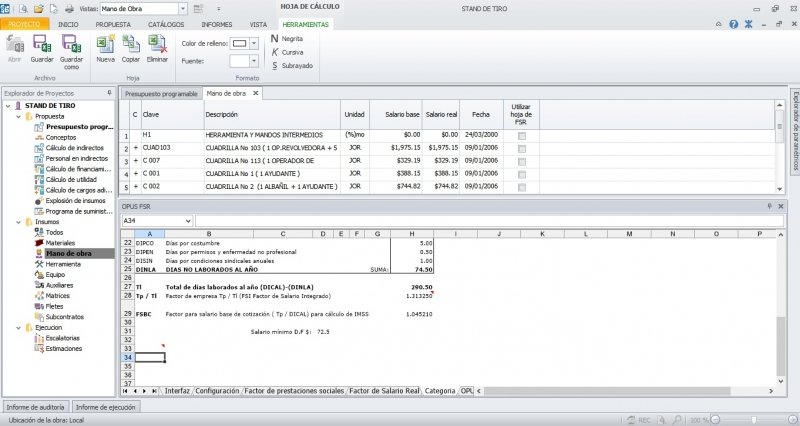Viewport: 800px width, 426px height.
Task: Check FSR box for CUAD103 row
Action: [521, 147]
